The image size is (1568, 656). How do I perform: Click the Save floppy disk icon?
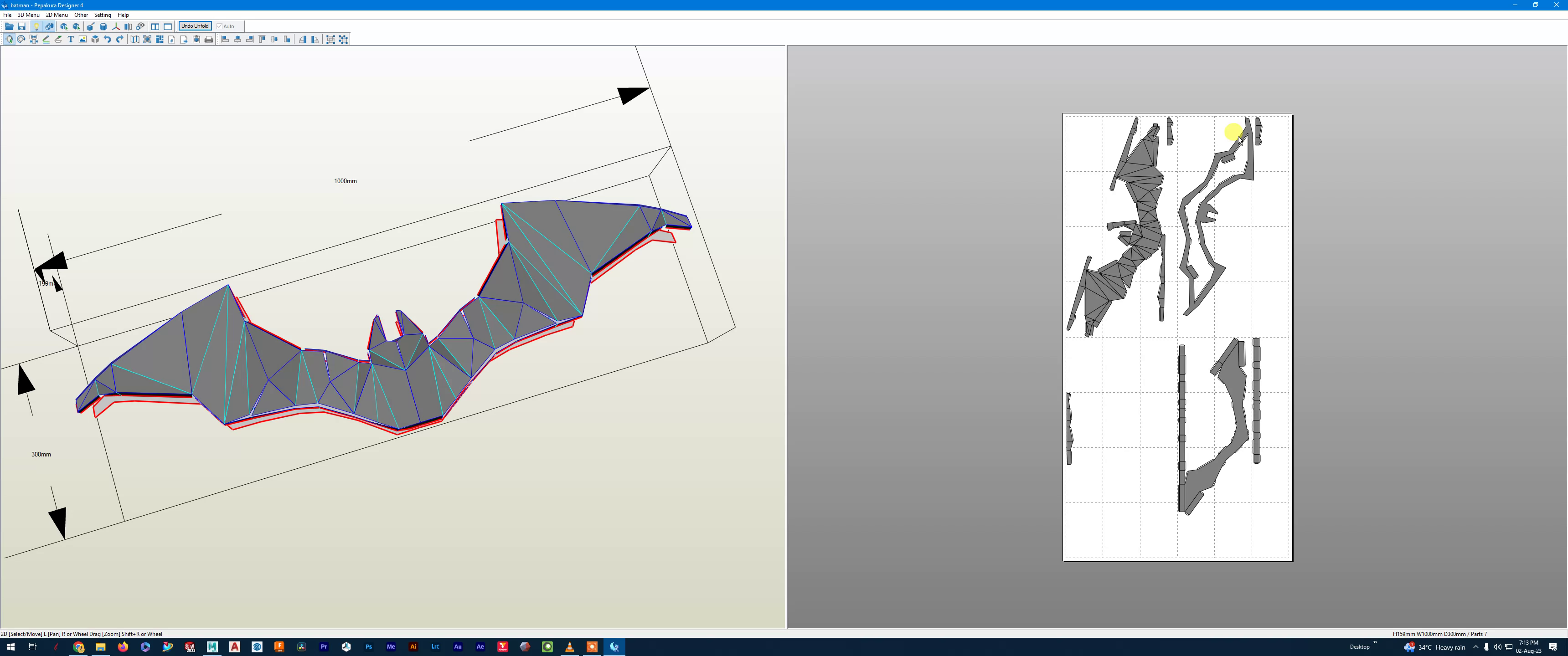tap(21, 26)
